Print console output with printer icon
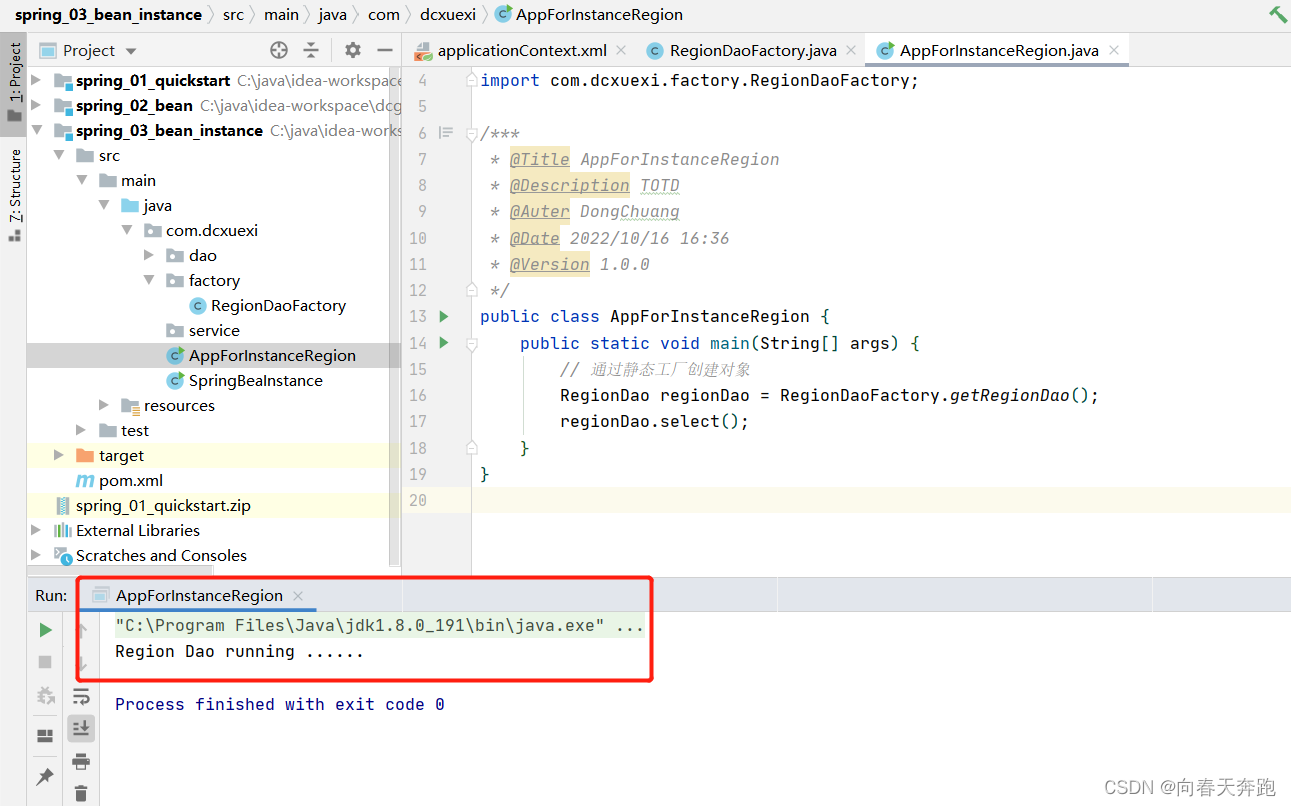Screen dimensions: 1291x806 pyautogui.click(x=82, y=762)
